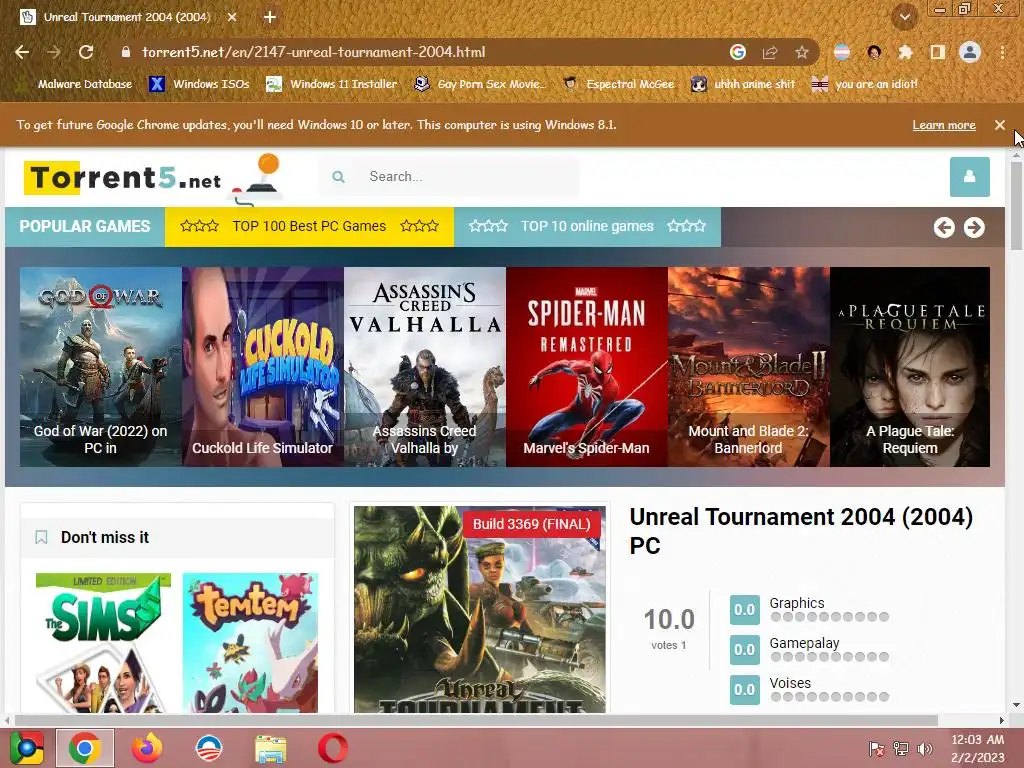
Task: Open the Extensions puzzle piece icon
Action: (905, 52)
